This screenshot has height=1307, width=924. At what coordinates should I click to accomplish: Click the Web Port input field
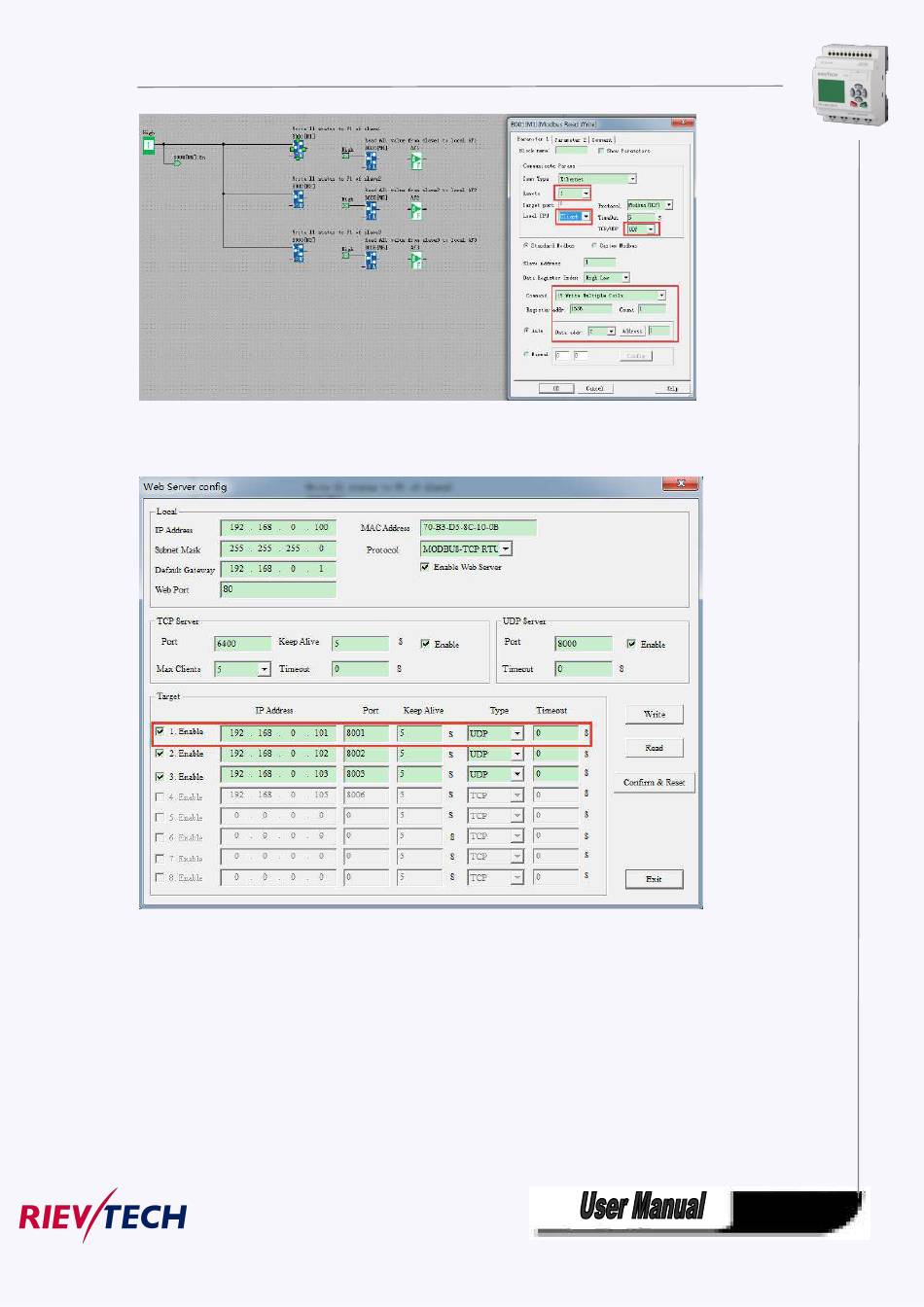point(278,589)
